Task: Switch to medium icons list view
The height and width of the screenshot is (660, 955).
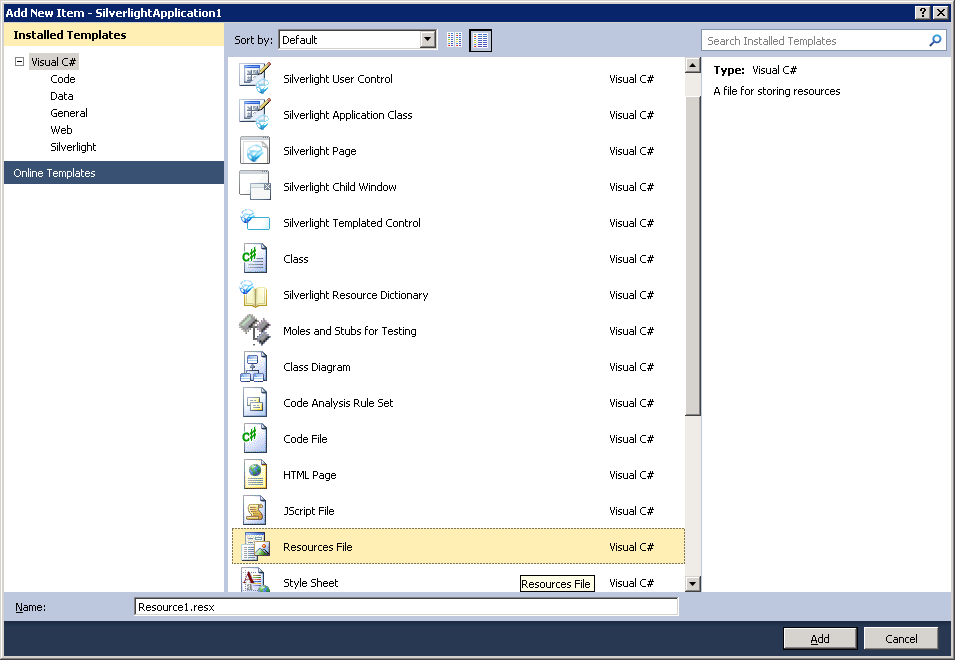Action: point(481,40)
